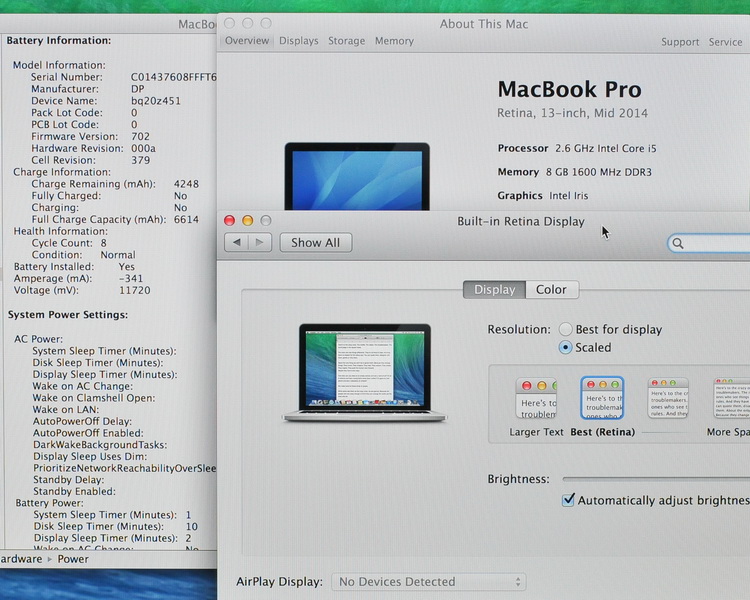Click Support link in About This Mac
Image resolution: width=750 pixels, height=600 pixels.
[680, 42]
